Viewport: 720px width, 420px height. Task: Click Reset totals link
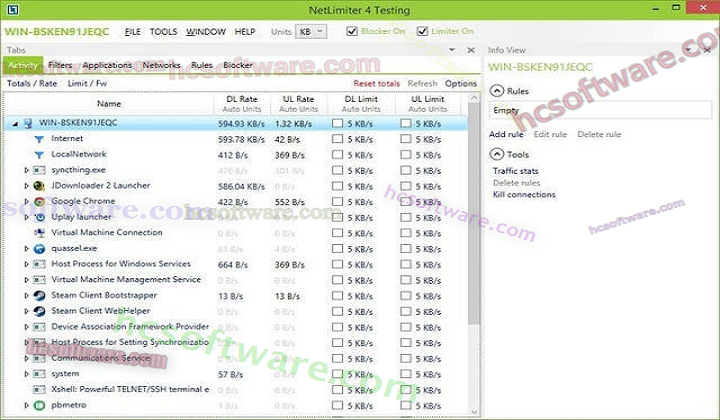click(x=377, y=84)
